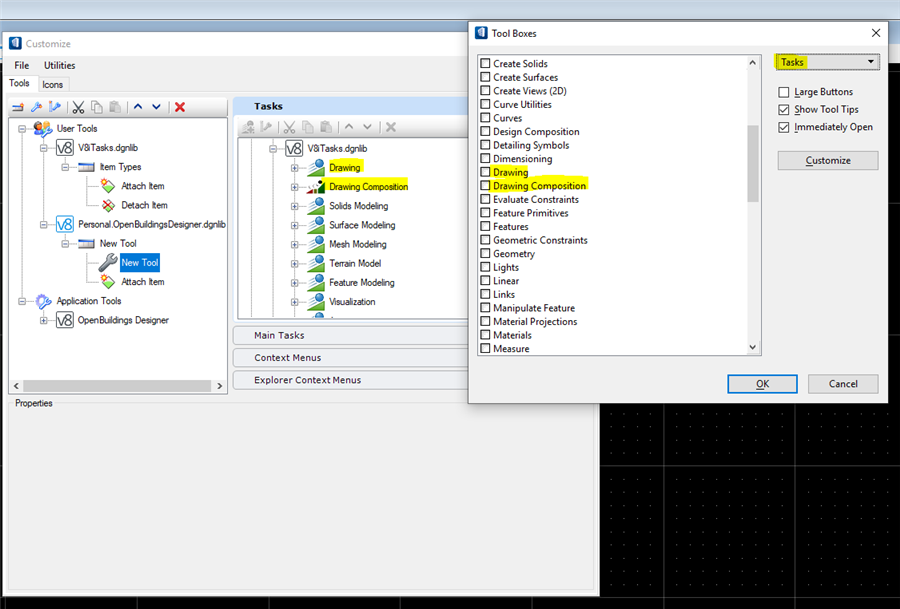
Task: Click the Terrain Model task icon
Action: (x=316, y=263)
